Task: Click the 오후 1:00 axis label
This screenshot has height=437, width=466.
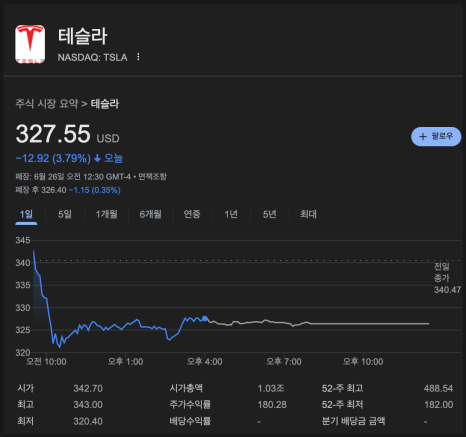Action: [x=125, y=362]
